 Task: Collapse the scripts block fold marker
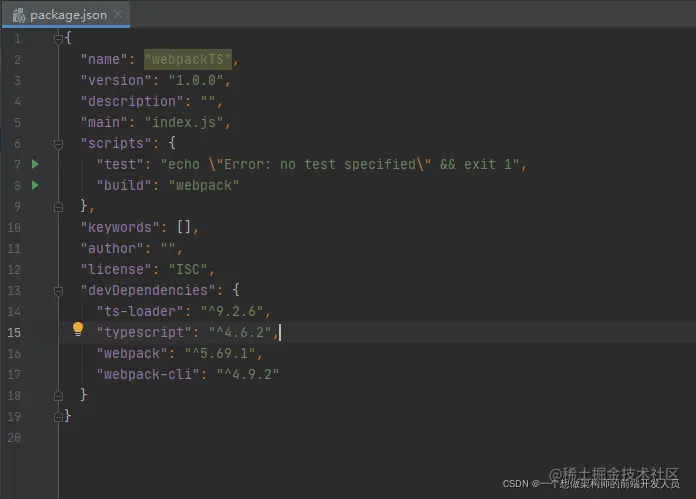[58, 144]
